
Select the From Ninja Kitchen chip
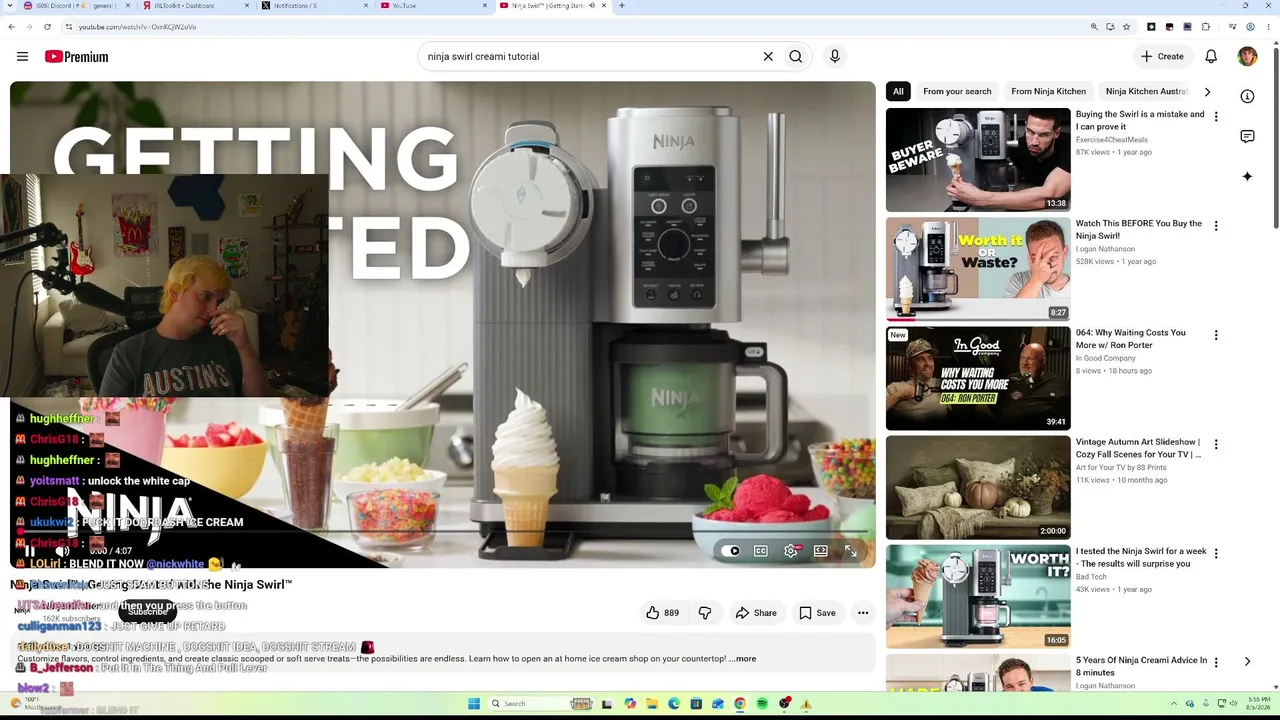point(1048,92)
